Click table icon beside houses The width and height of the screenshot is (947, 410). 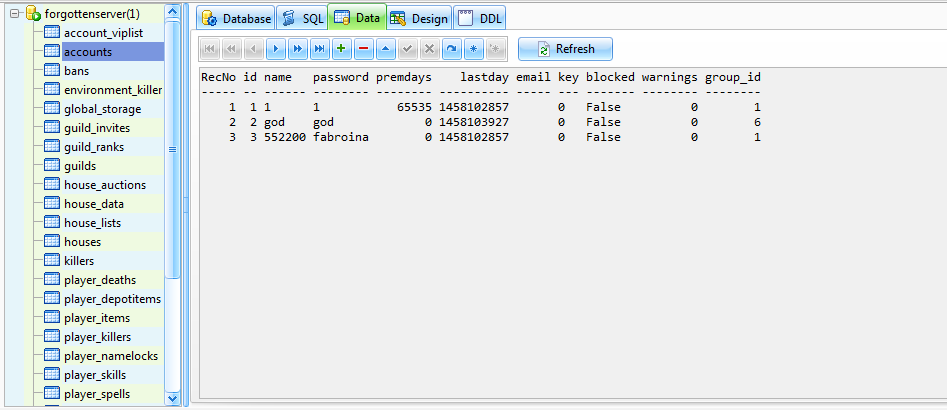pos(53,242)
